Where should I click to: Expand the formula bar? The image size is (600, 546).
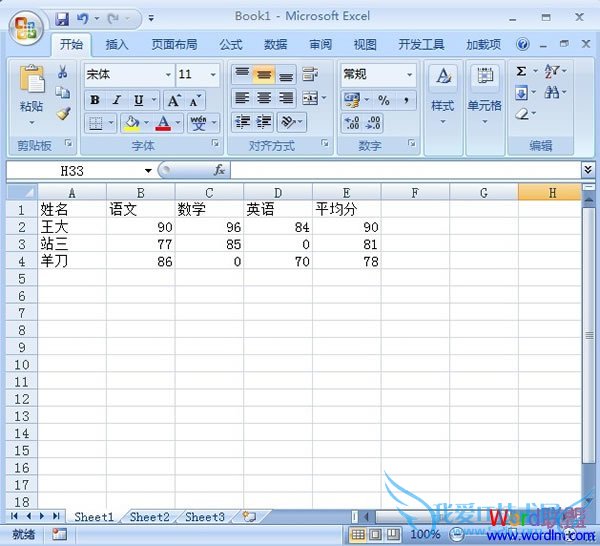click(588, 169)
